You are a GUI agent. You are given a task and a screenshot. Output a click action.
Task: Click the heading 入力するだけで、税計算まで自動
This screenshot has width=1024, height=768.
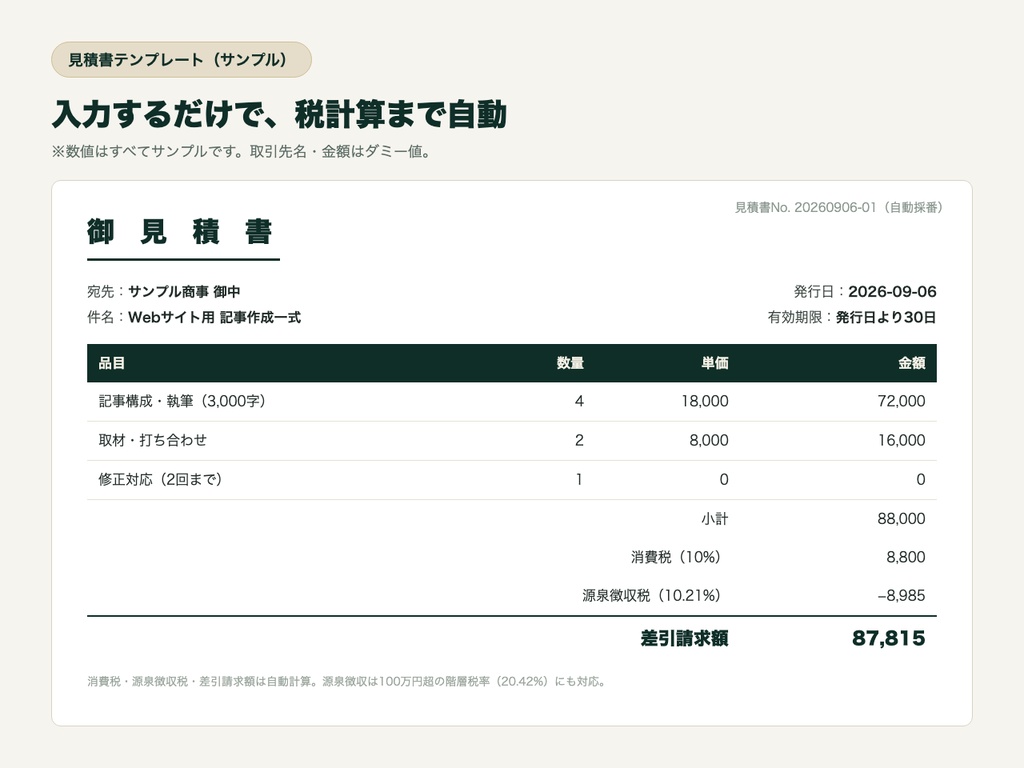[279, 114]
